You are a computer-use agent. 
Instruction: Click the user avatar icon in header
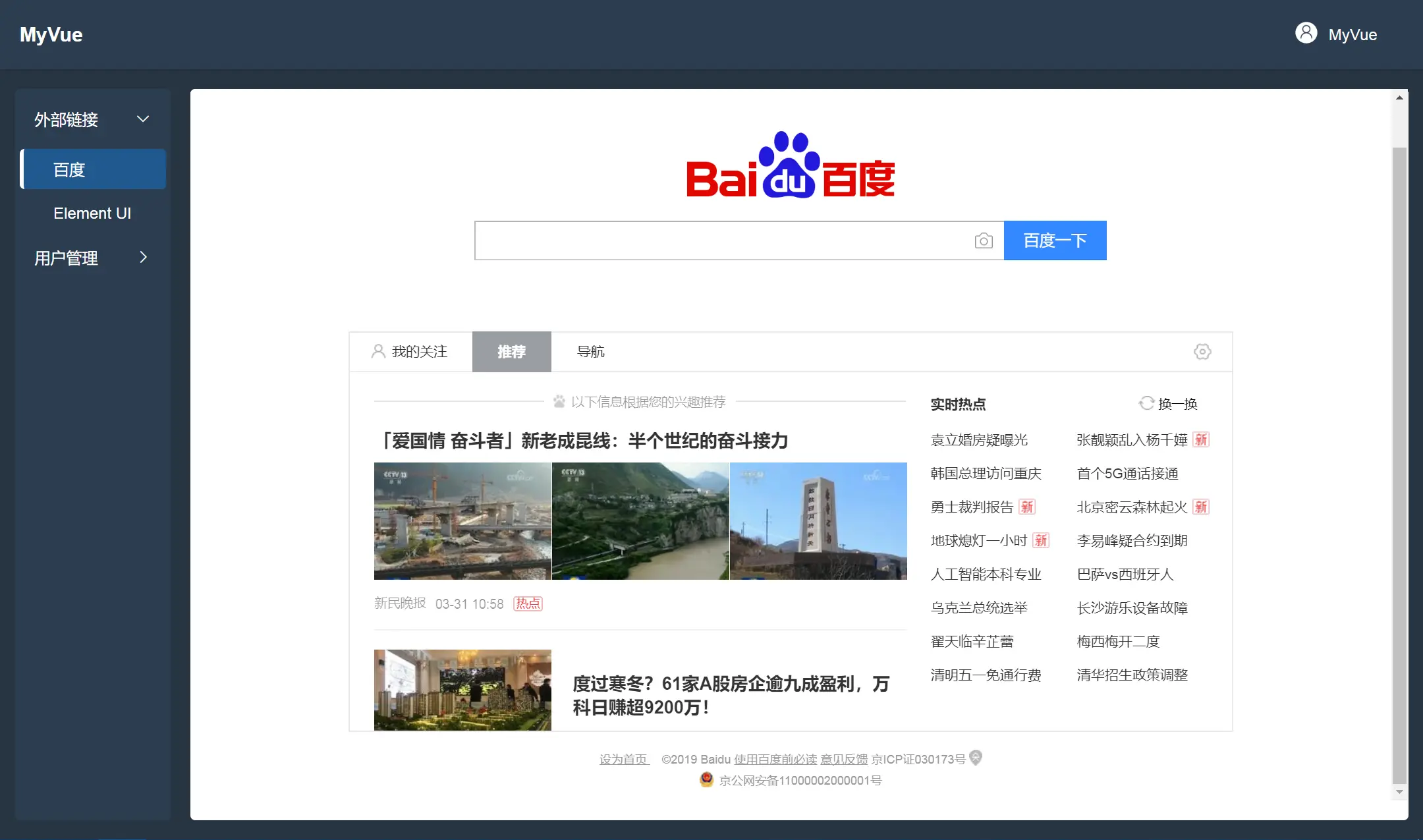tap(1306, 33)
